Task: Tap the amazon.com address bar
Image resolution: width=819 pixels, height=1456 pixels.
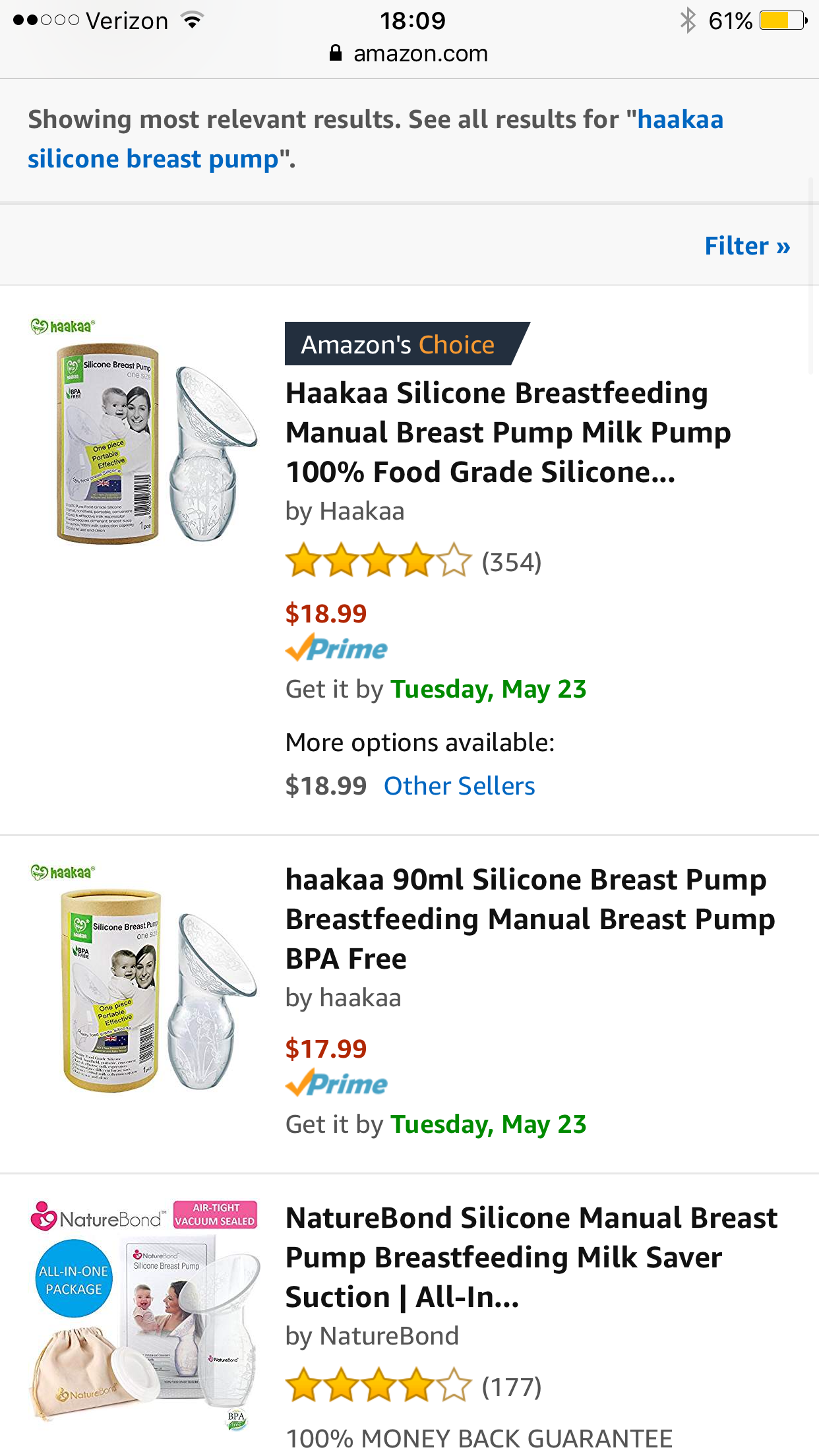Action: pyautogui.click(x=409, y=53)
